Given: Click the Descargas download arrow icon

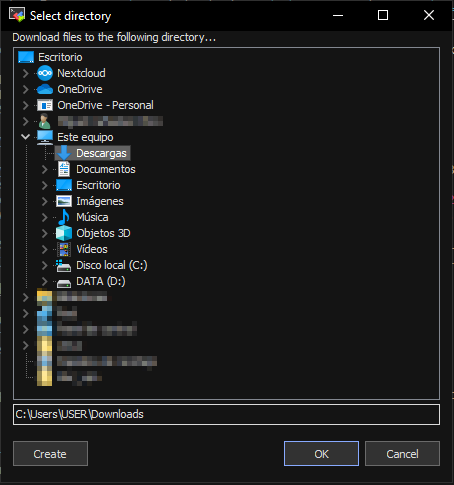Looking at the screenshot, I should coord(64,153).
